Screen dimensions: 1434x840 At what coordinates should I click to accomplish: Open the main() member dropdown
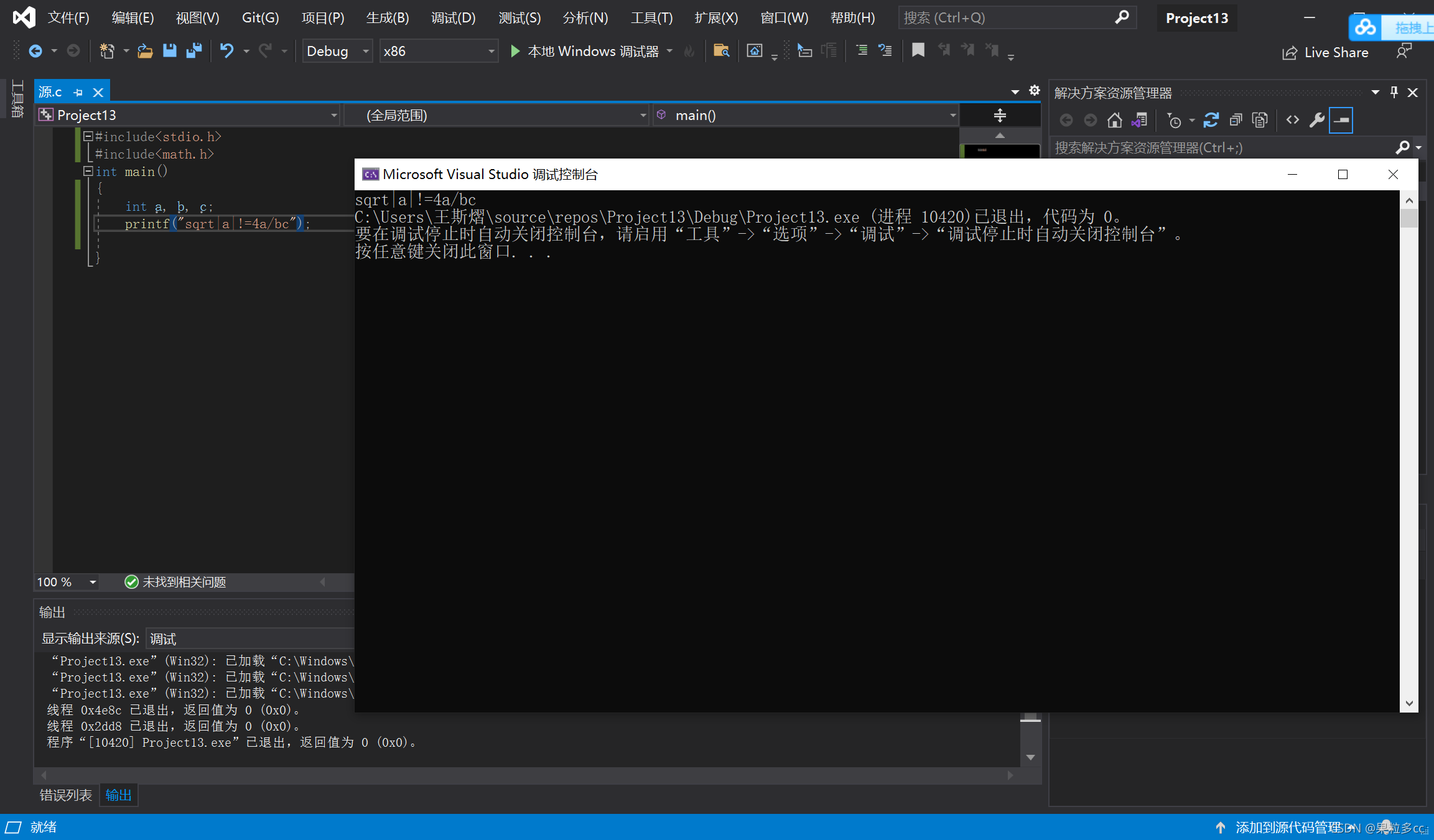click(x=806, y=115)
